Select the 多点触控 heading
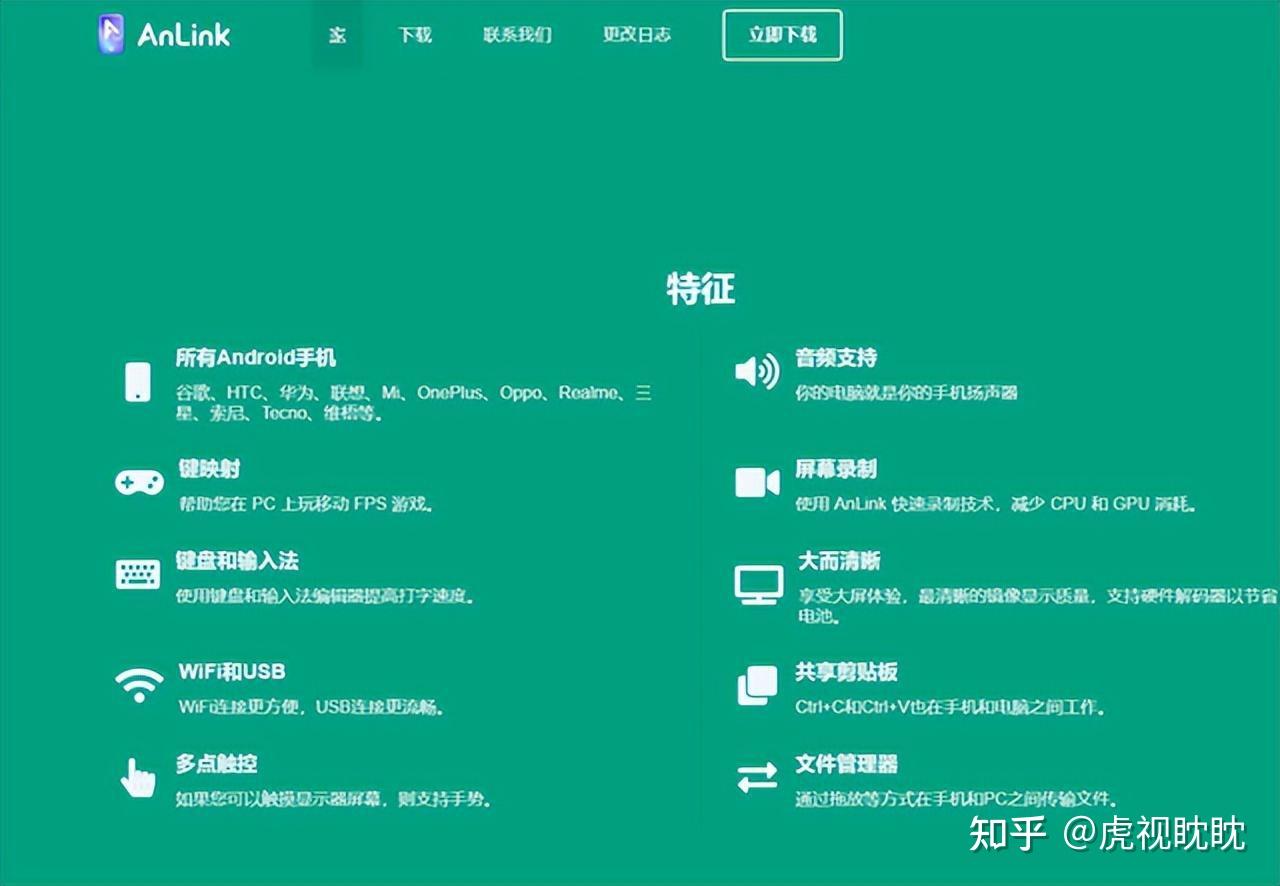This screenshot has height=886, width=1280. 217,764
